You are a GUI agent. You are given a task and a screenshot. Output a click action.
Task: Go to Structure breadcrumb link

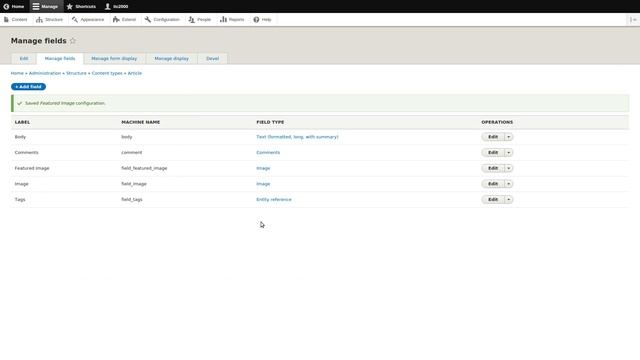coord(76,73)
